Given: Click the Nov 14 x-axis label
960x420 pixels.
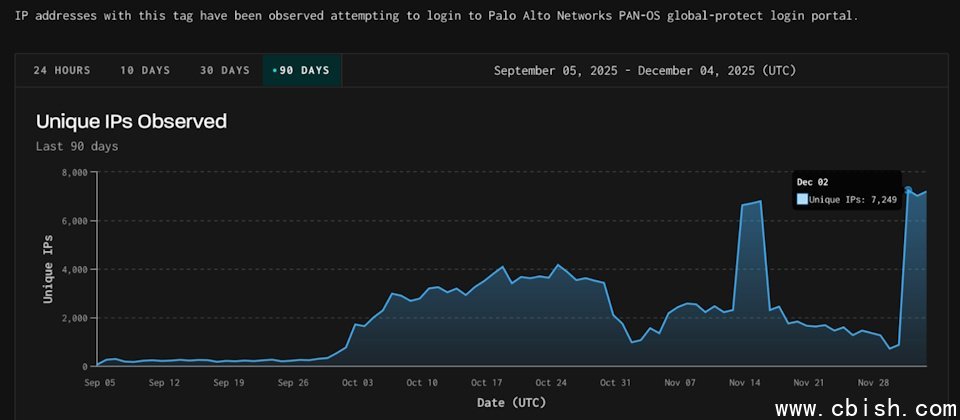Looking at the screenshot, I should point(743,382).
